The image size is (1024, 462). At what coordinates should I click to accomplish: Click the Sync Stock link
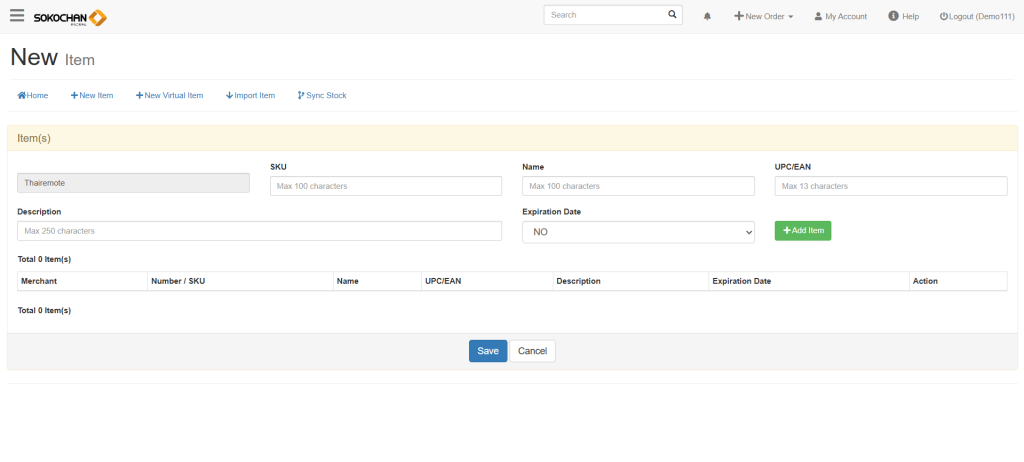coord(322,96)
